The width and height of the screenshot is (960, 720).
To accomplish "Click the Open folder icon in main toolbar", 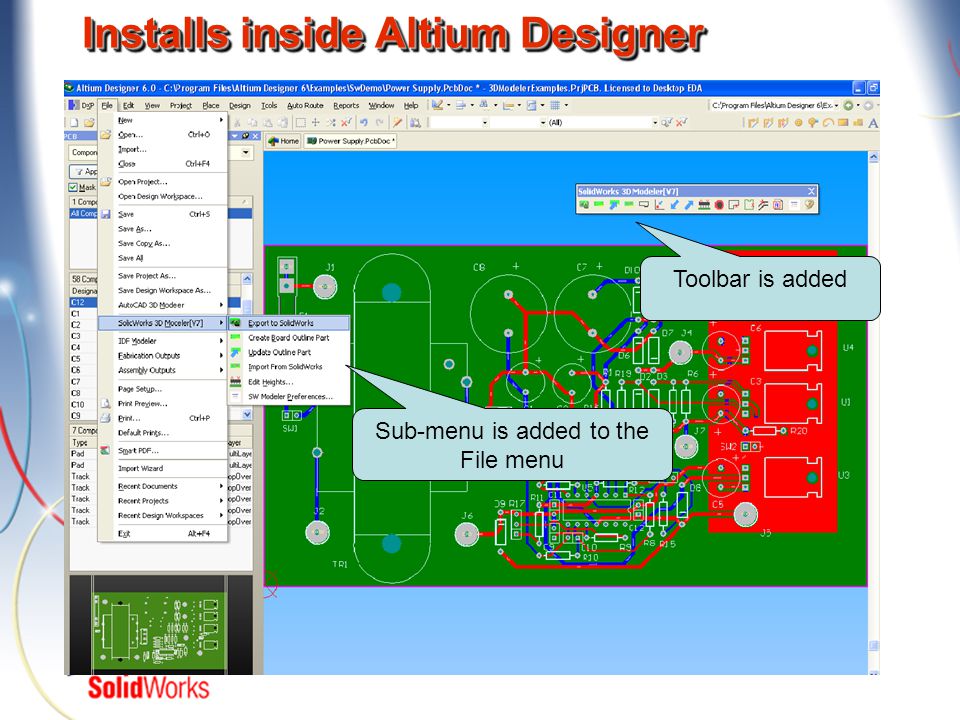I will 89,122.
